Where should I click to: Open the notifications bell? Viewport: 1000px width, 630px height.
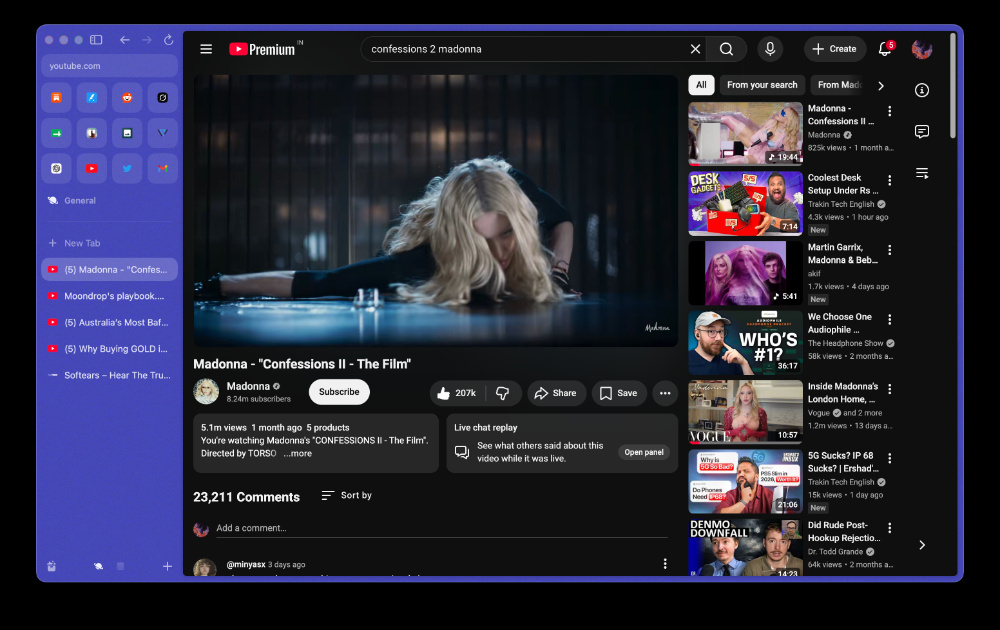point(885,49)
